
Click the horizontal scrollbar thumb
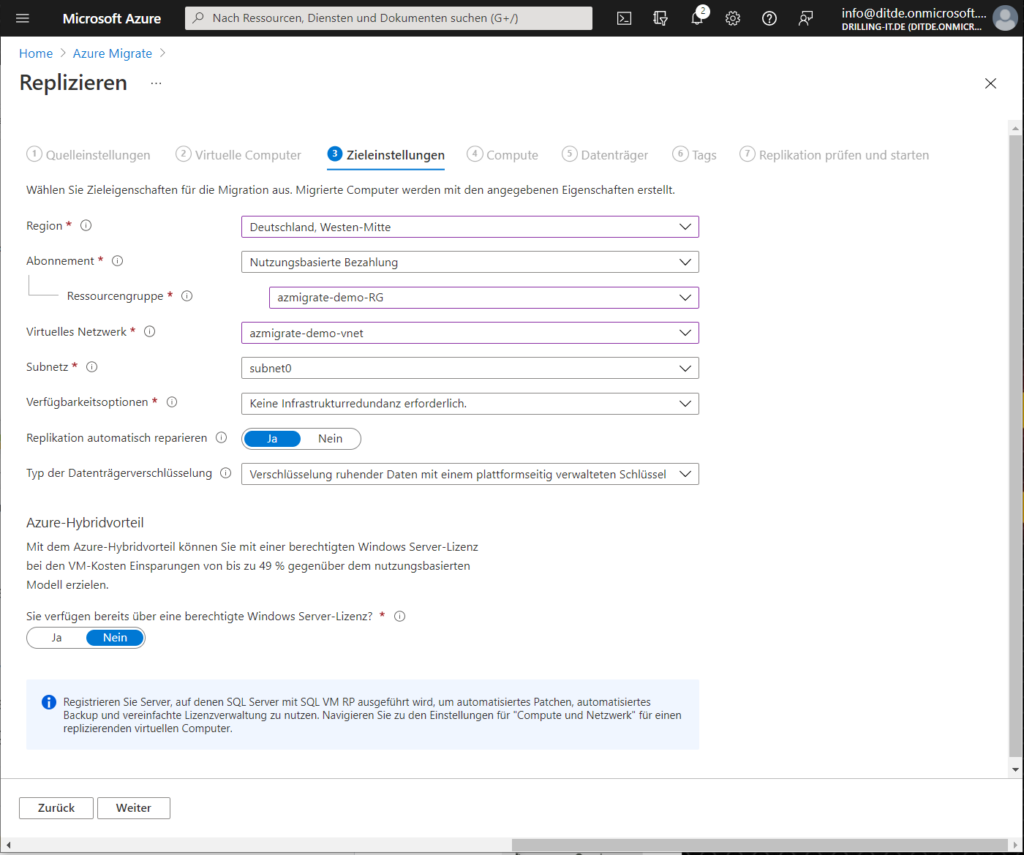(x=760, y=845)
